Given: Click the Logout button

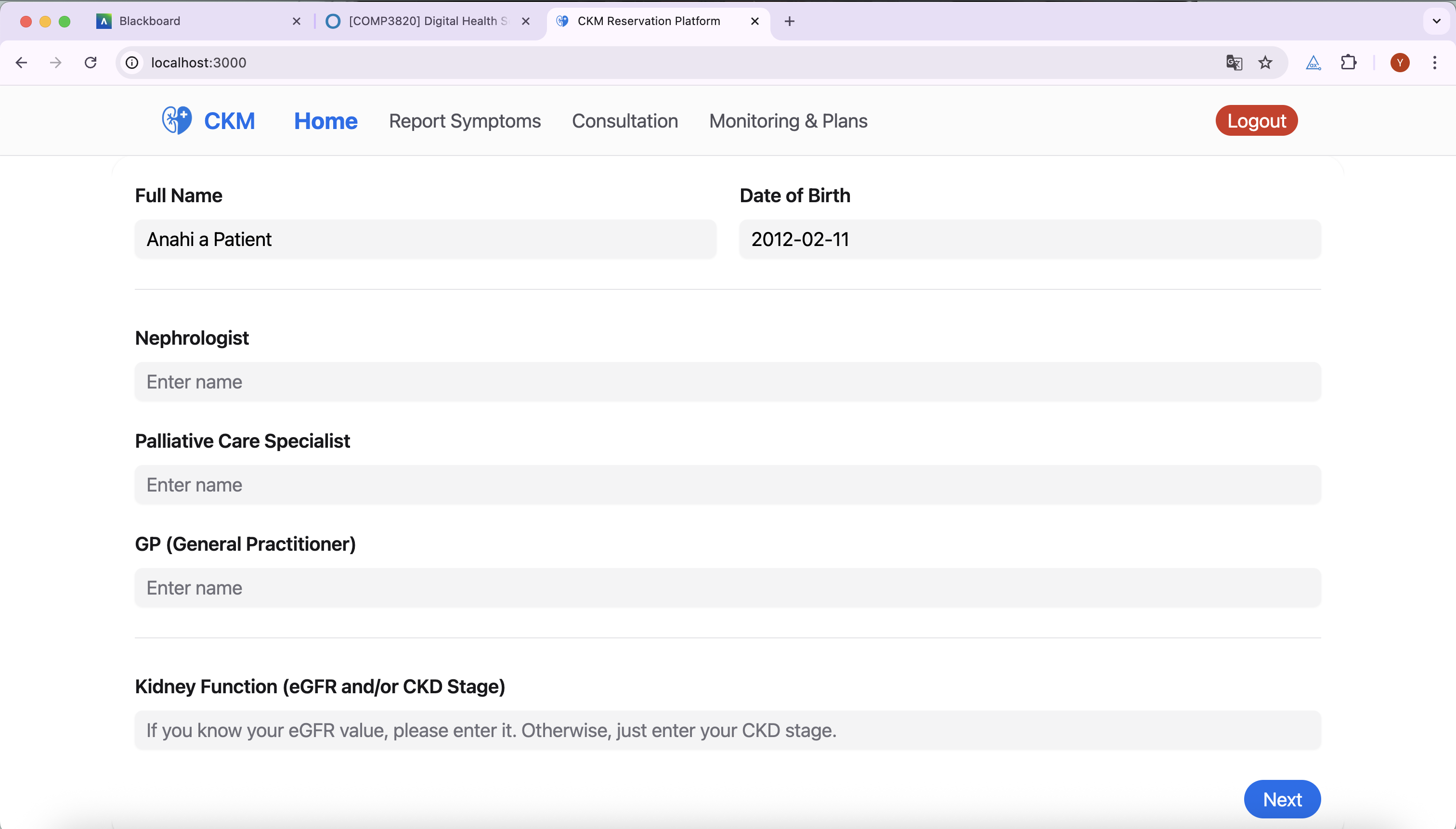Looking at the screenshot, I should click(x=1256, y=120).
